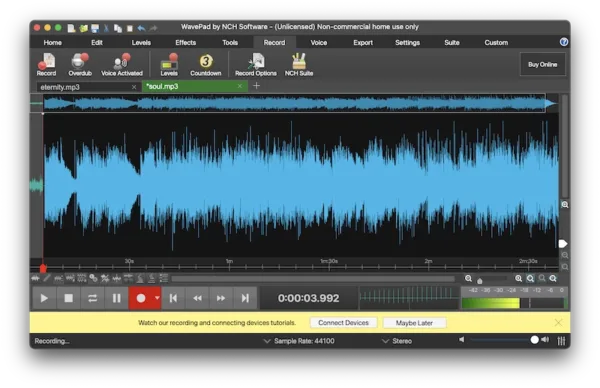Toggle loop playback mode

(x=92, y=298)
